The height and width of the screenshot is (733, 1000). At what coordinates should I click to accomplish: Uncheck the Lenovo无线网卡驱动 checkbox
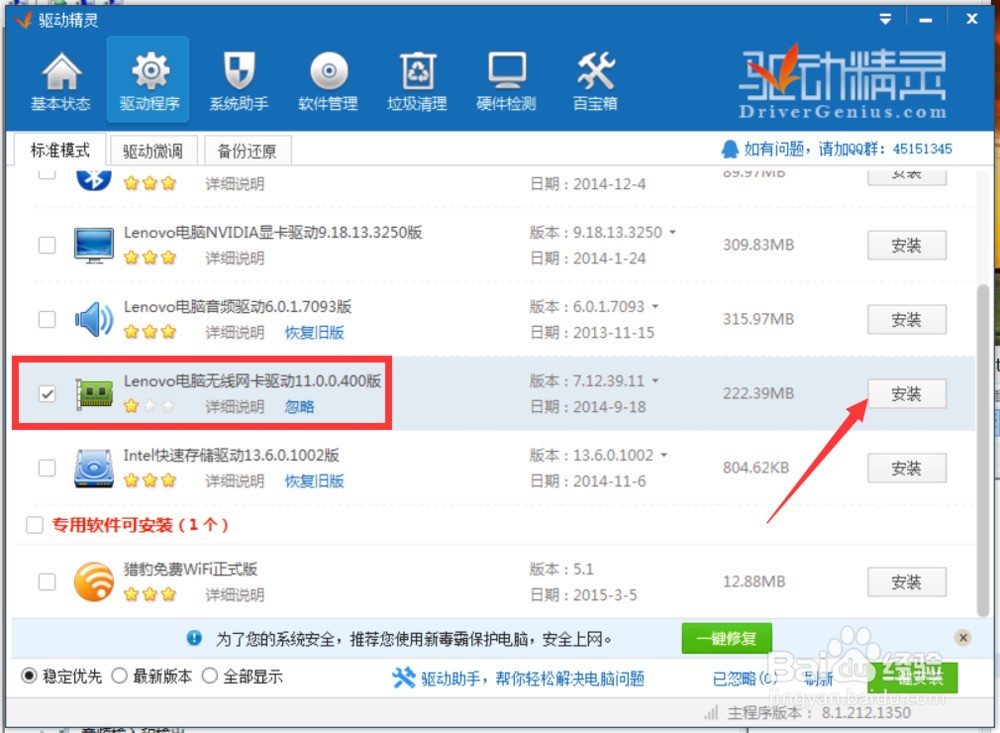(x=46, y=394)
